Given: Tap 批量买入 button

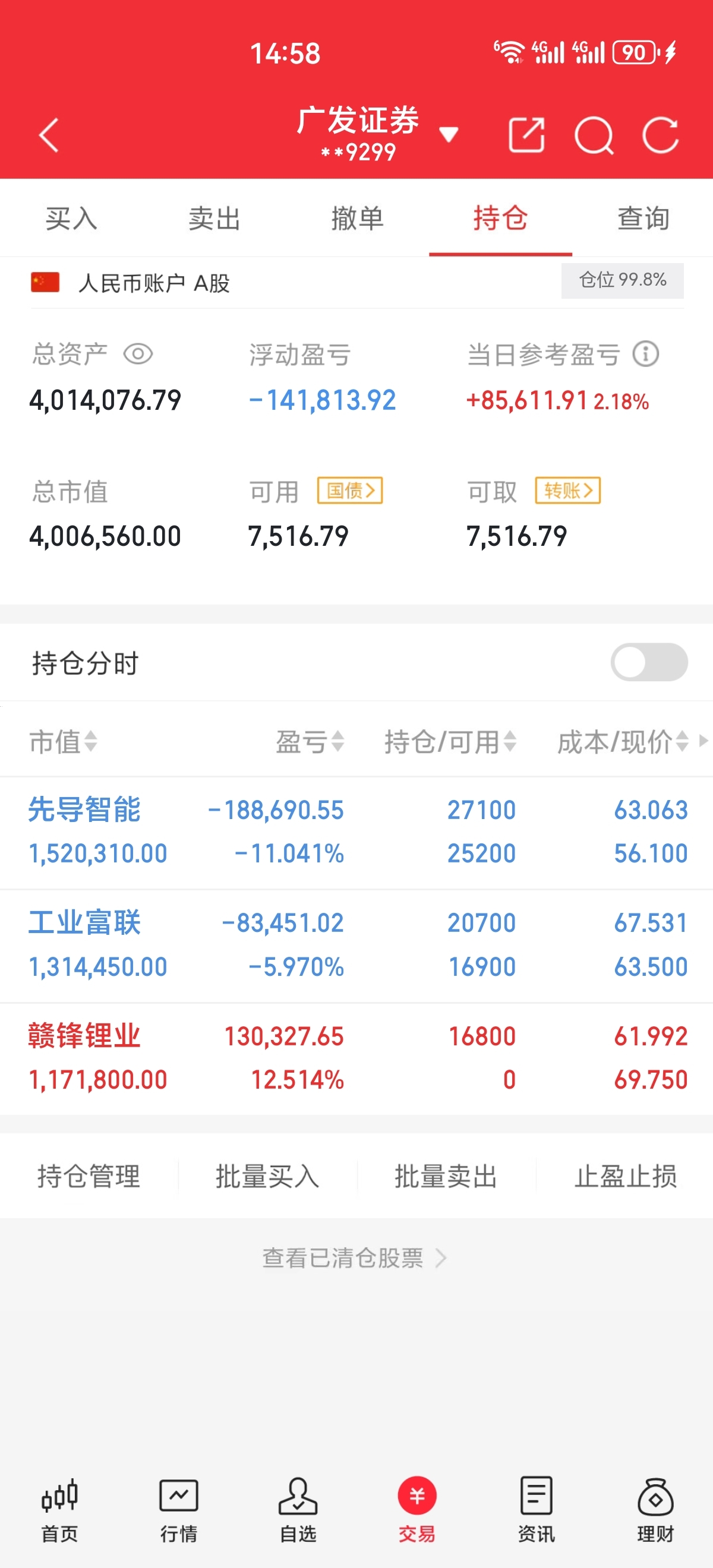Looking at the screenshot, I should (x=267, y=1176).
